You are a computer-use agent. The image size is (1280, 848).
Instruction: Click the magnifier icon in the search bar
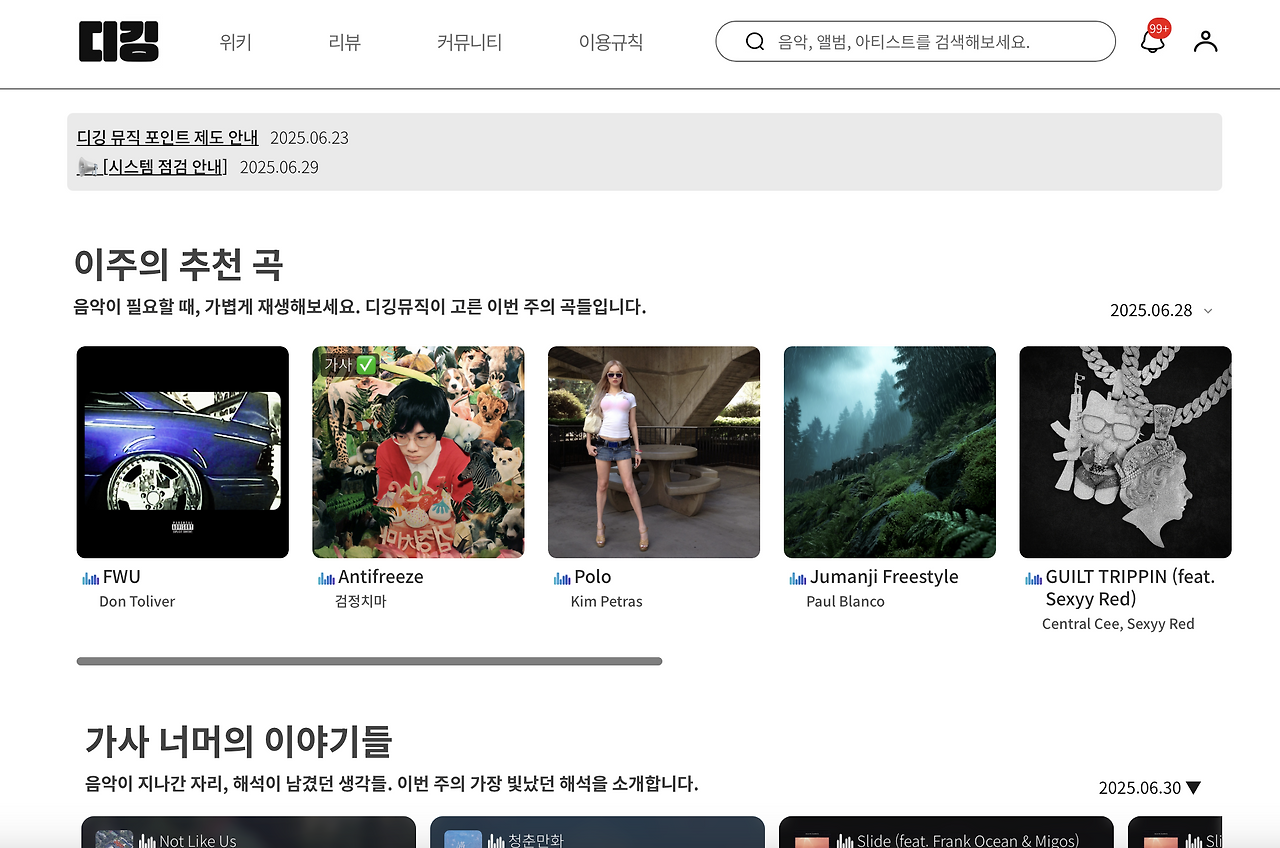(755, 41)
